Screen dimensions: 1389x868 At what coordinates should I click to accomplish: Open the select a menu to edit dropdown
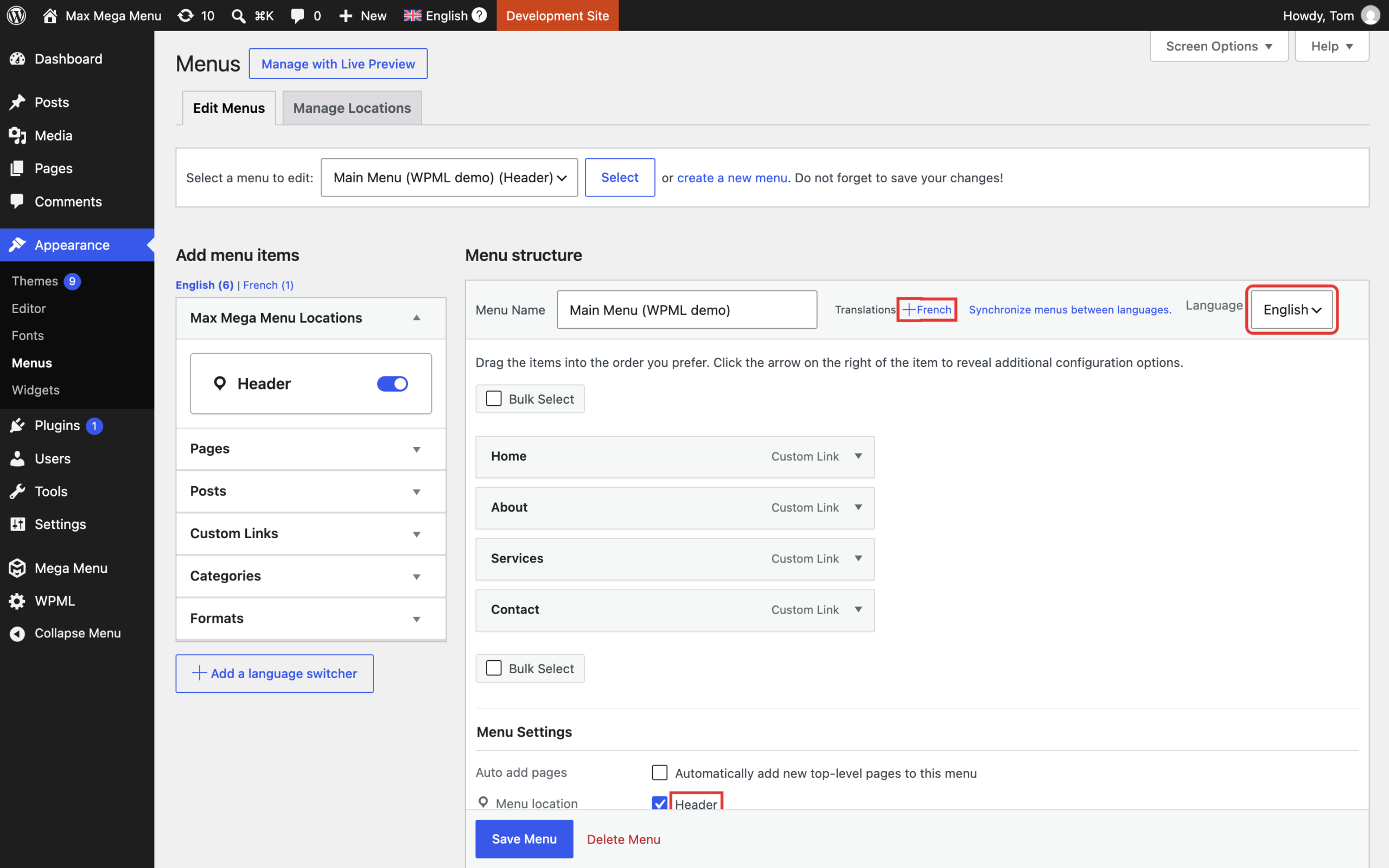click(449, 177)
